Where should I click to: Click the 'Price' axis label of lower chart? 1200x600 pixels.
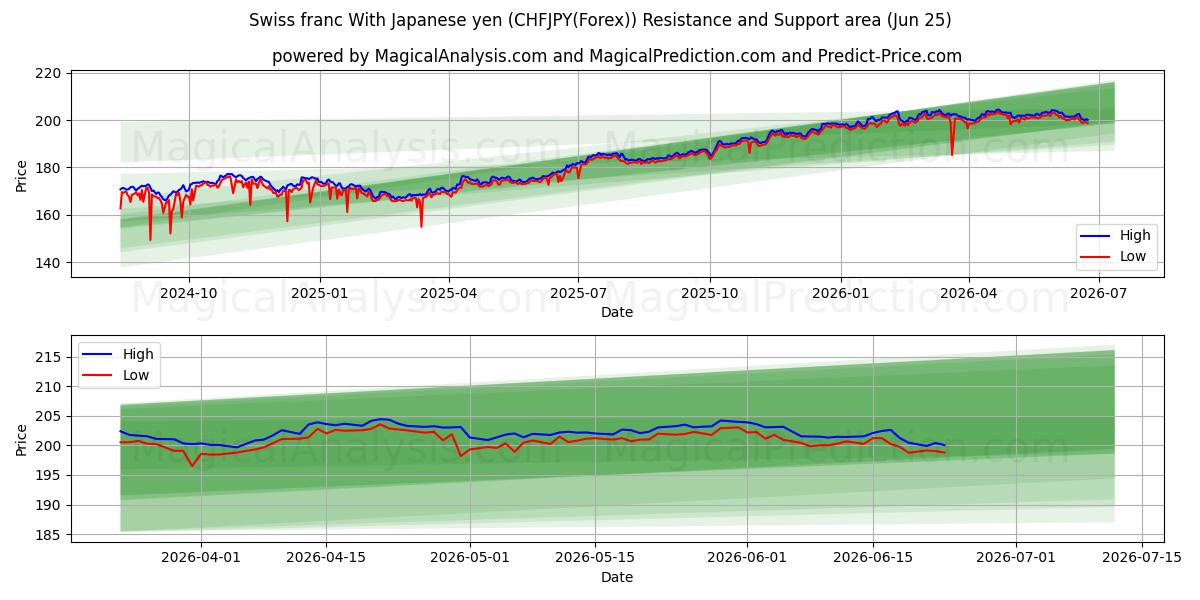22,439
